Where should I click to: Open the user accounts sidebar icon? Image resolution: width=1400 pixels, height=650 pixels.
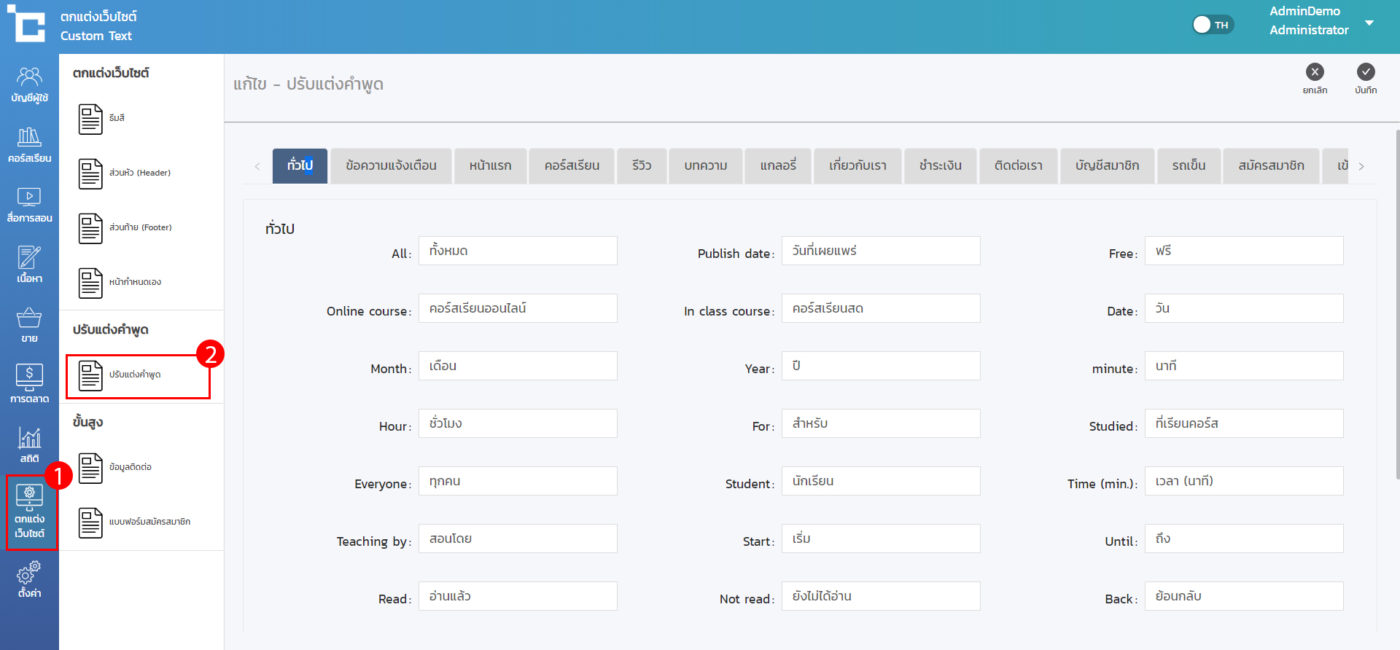click(x=30, y=84)
